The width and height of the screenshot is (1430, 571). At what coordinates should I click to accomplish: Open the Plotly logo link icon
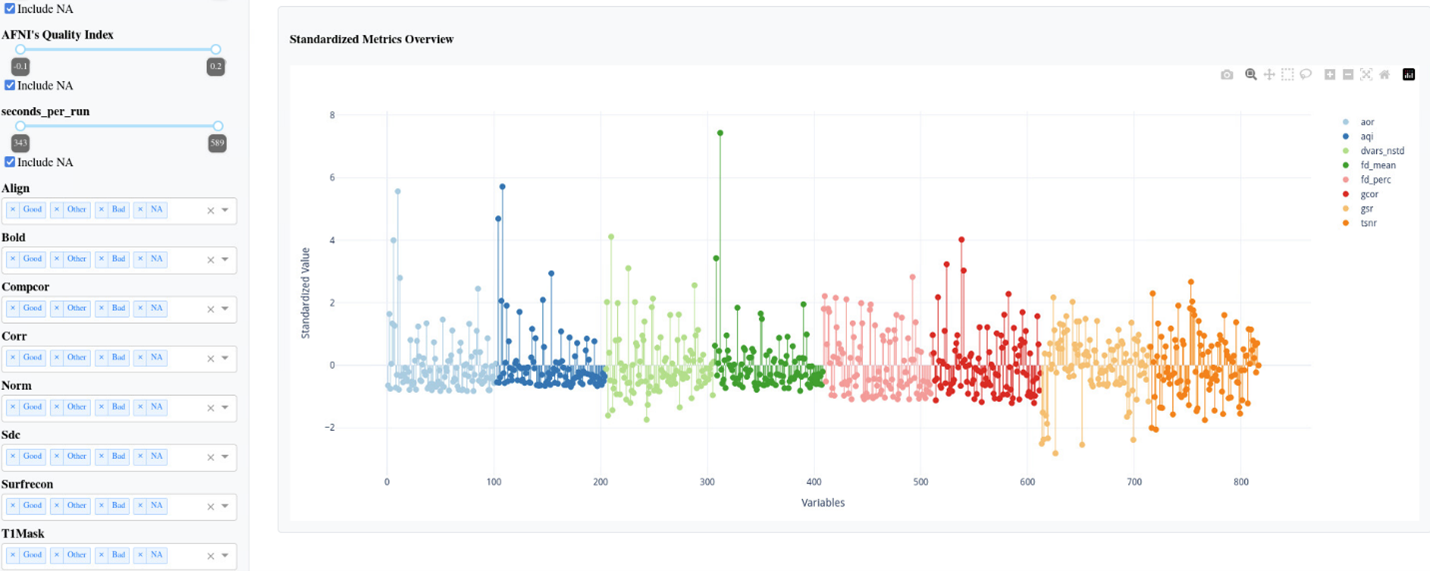point(1409,75)
